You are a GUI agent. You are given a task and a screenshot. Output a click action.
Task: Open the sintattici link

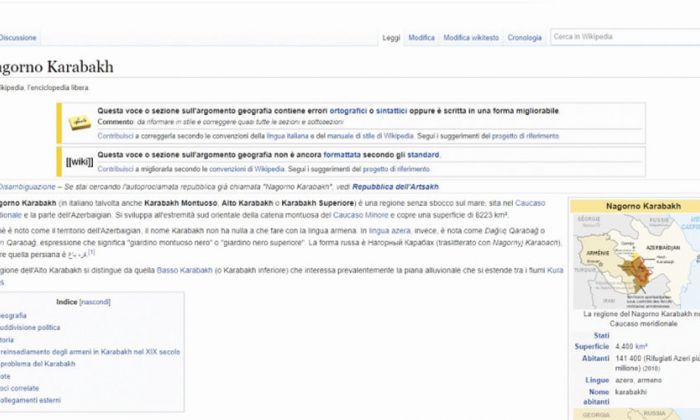click(392, 111)
